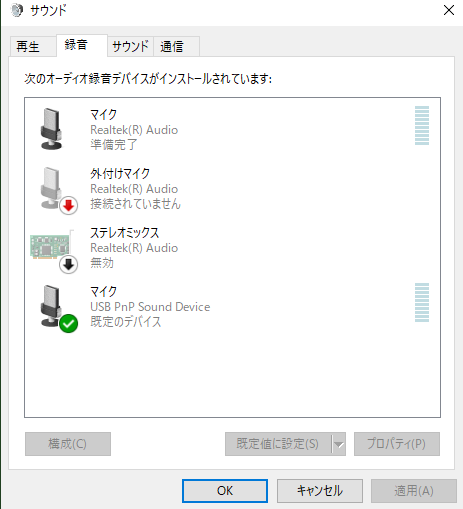Click the red down-arrow unplugged badge
Screen dimensions: 463x509
click(69, 206)
